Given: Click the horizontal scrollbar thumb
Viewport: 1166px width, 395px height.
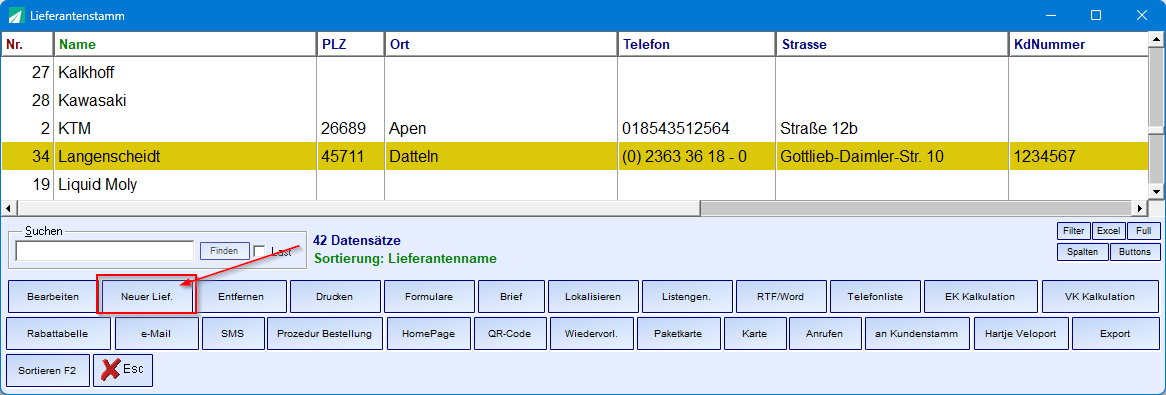Looking at the screenshot, I should (358, 208).
